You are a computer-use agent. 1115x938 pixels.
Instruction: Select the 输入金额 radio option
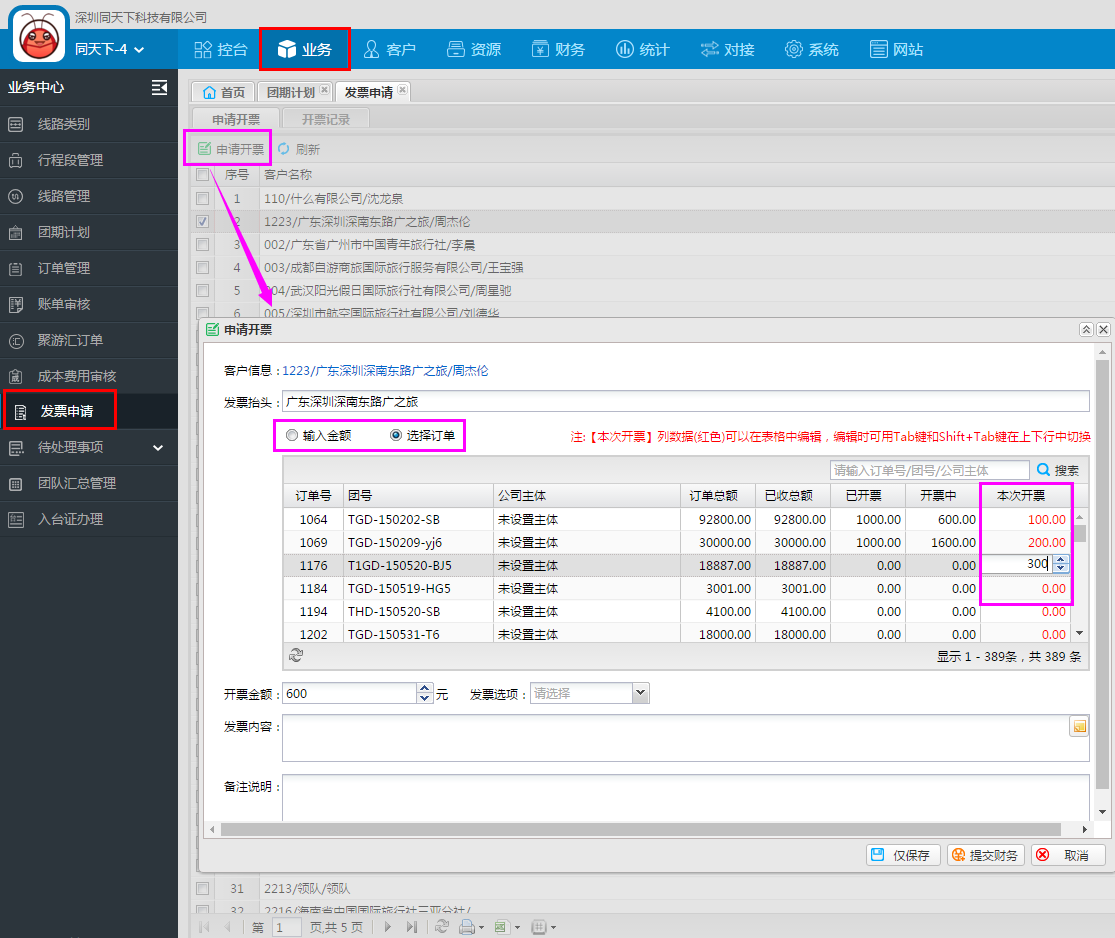292,435
